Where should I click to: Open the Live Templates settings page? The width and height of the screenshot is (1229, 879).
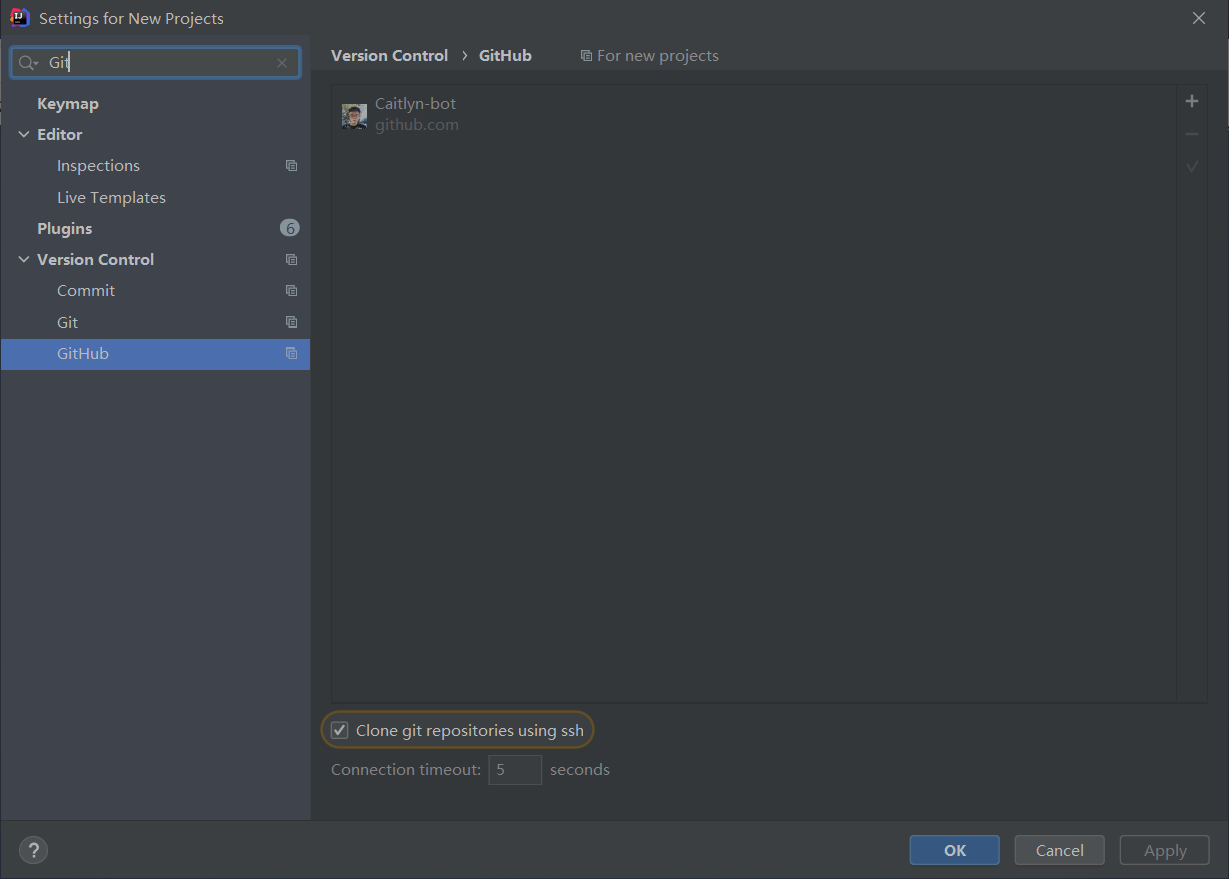[x=111, y=197]
